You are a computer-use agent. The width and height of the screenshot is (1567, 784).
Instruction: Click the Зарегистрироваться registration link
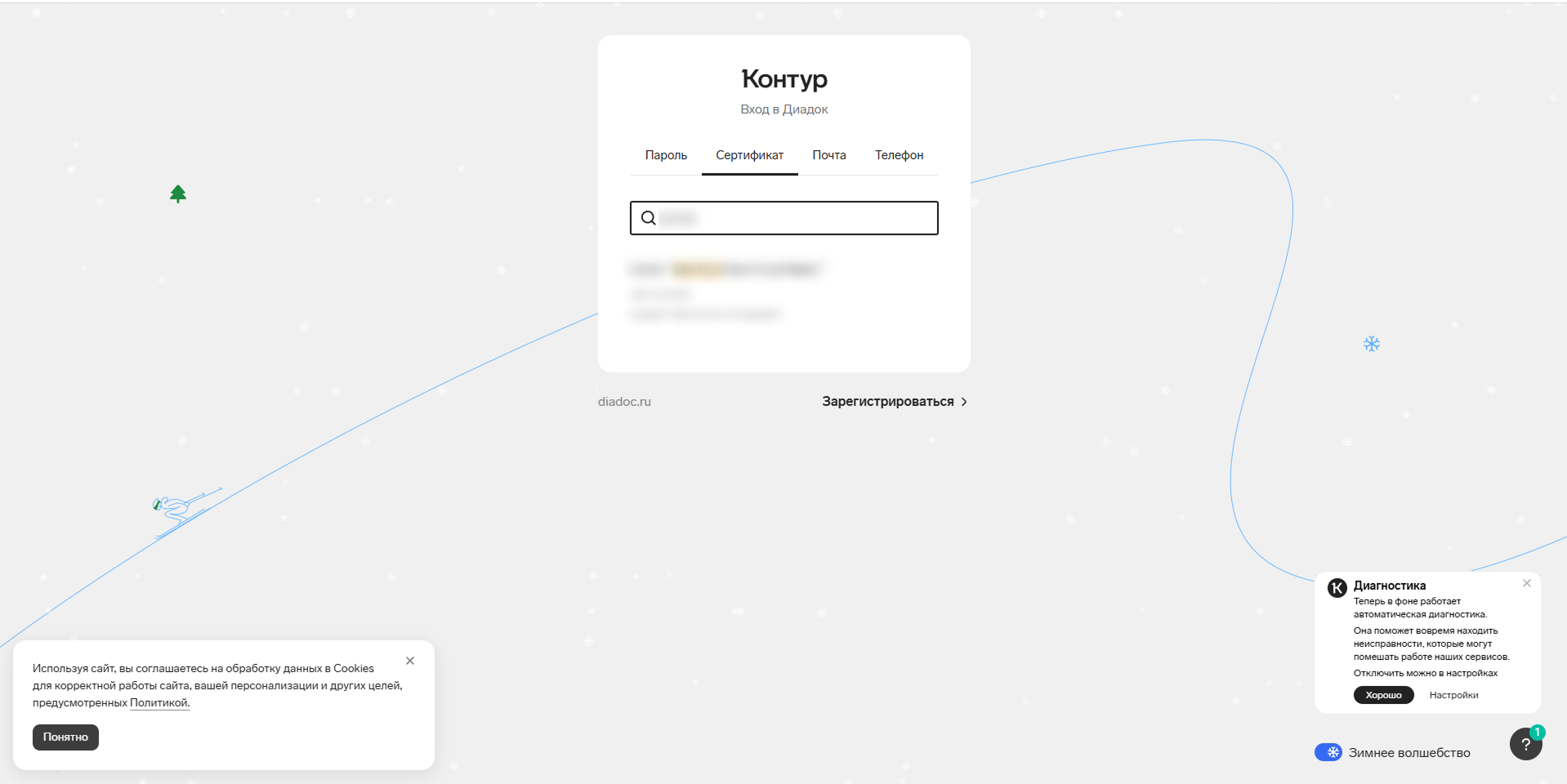[887, 402]
